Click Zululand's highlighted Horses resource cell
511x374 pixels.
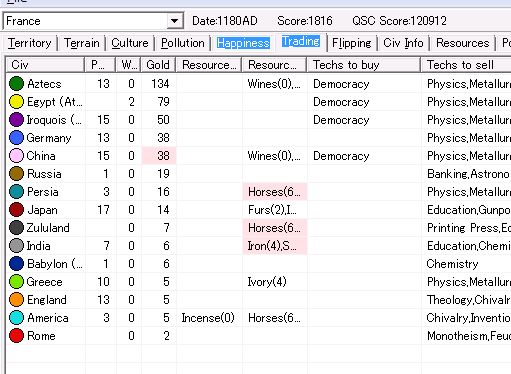point(274,228)
